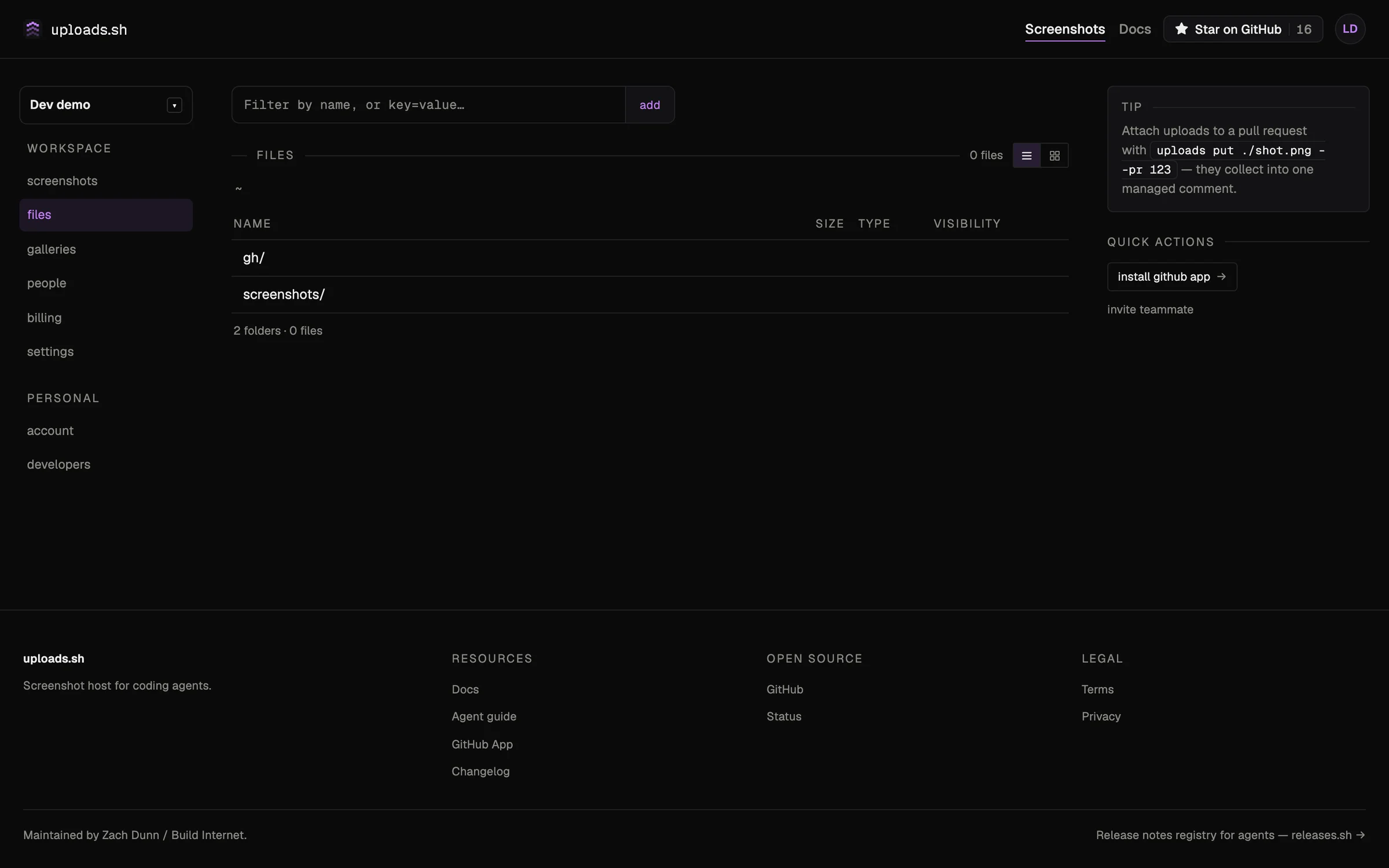Open Docs link in footer Resources
The image size is (1389, 868).
coord(465,689)
